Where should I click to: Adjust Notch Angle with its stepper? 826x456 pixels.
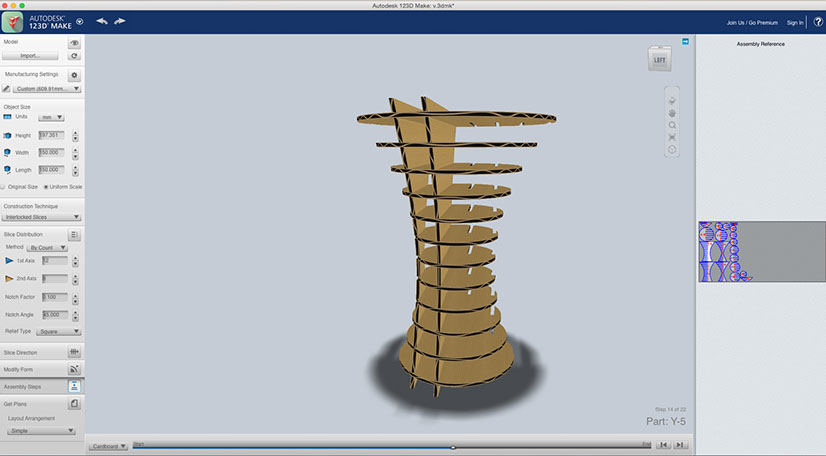(75, 315)
